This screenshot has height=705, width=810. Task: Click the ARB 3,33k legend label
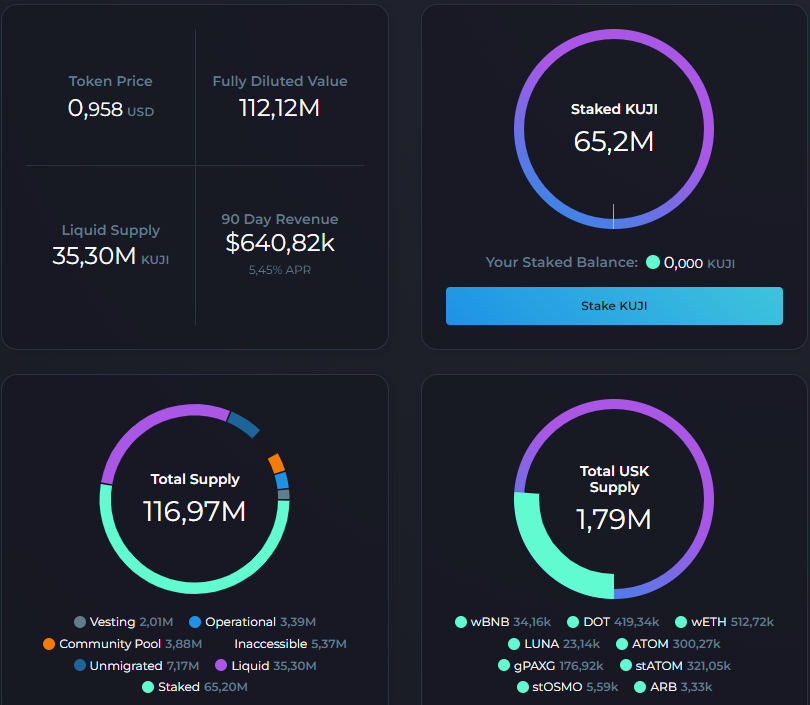[x=681, y=687]
